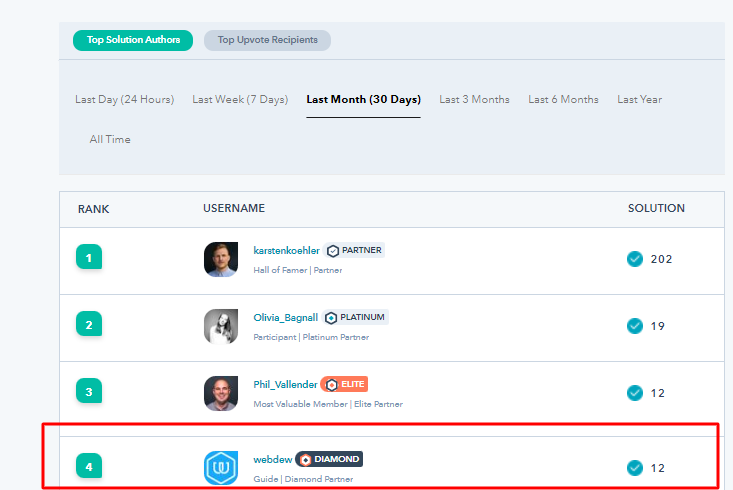
Task: Click Phil_Vallender's profile avatar photo
Action: [x=221, y=393]
